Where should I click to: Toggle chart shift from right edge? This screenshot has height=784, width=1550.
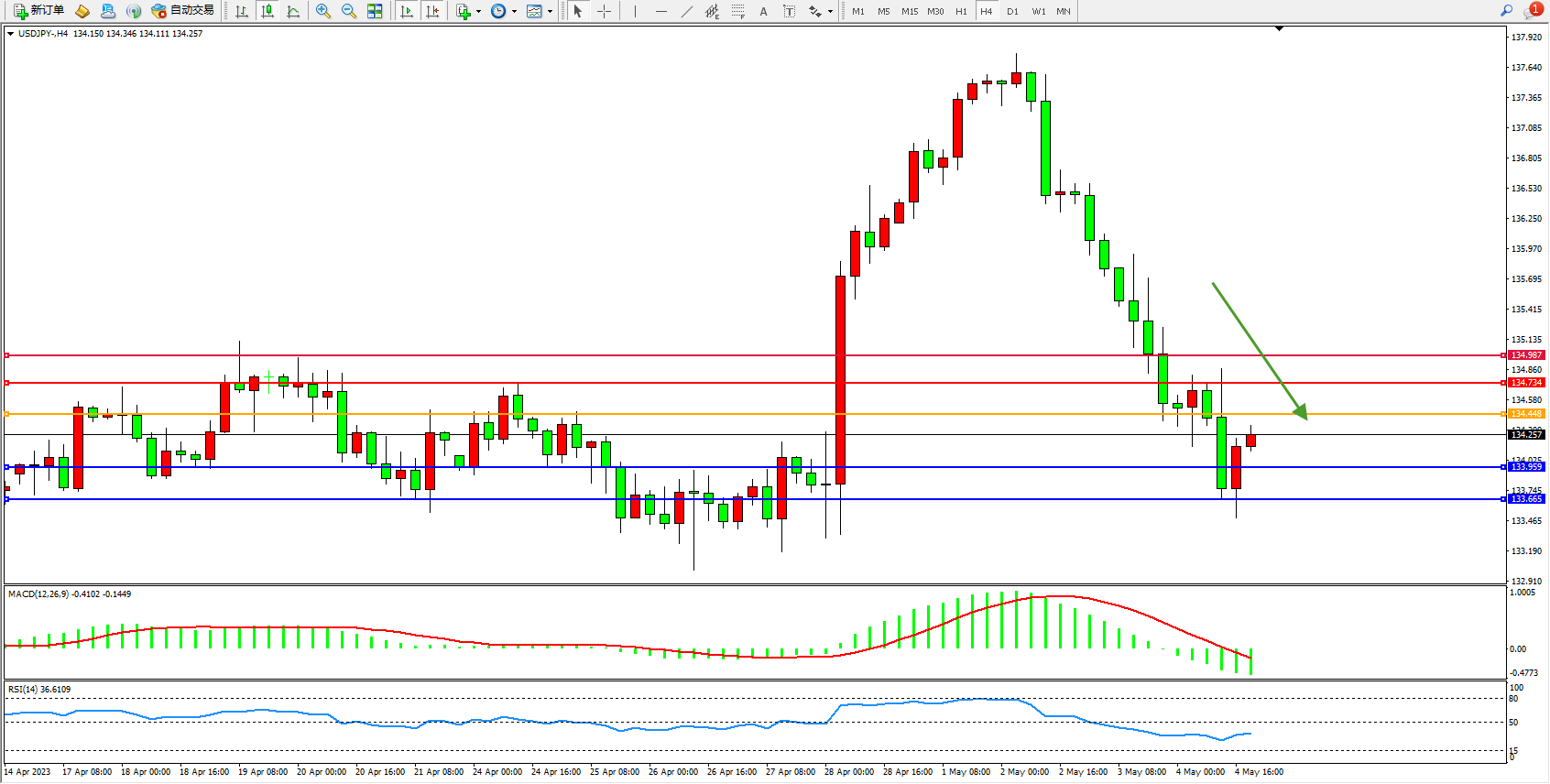433,11
